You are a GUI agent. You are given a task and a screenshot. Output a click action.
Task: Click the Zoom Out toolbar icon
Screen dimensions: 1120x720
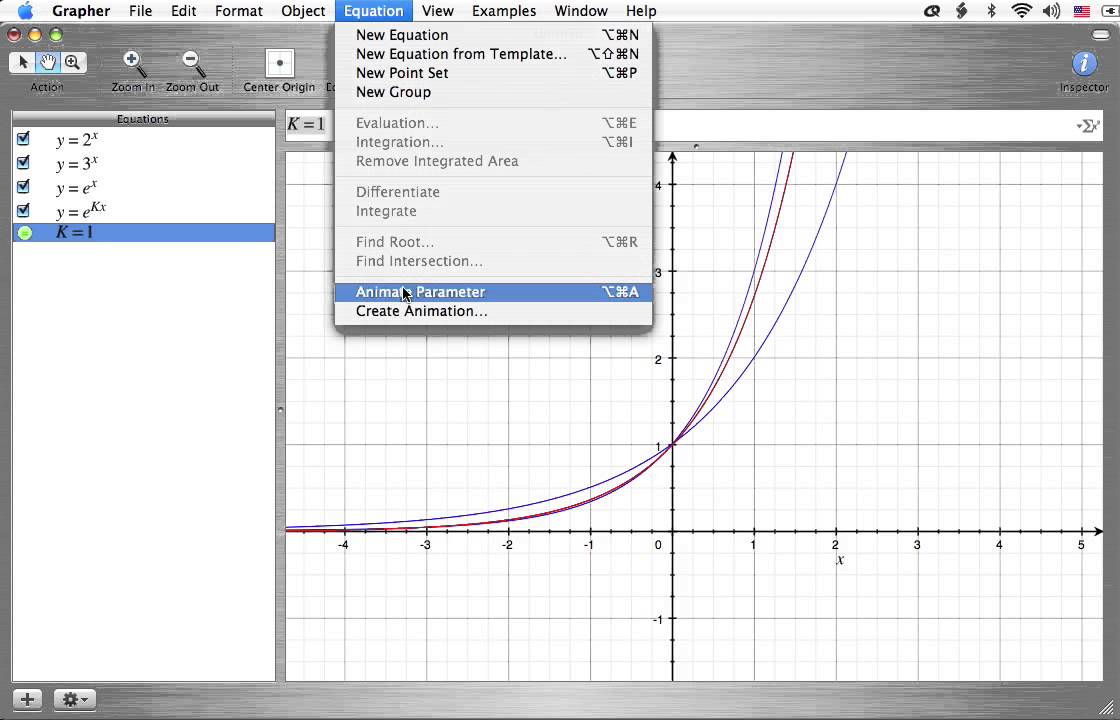click(x=193, y=64)
